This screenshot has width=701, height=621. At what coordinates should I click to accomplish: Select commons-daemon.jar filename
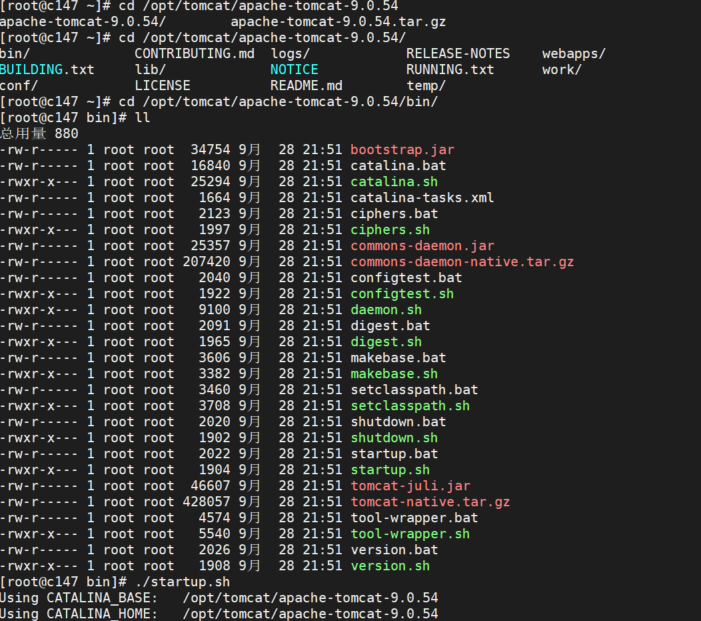point(422,246)
